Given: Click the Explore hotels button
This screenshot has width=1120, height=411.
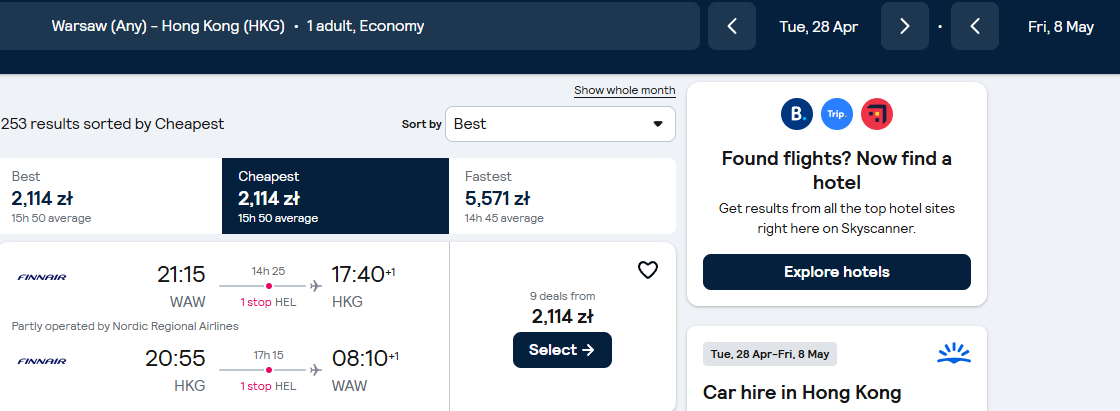Looking at the screenshot, I should (836, 272).
